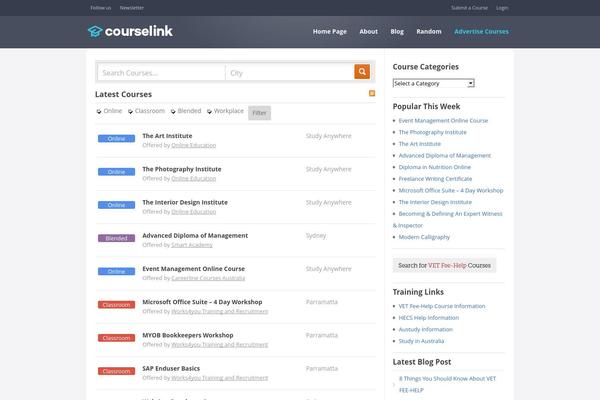Click Search for VET Fee-Help Courses button
The image size is (600, 400).
(x=444, y=265)
